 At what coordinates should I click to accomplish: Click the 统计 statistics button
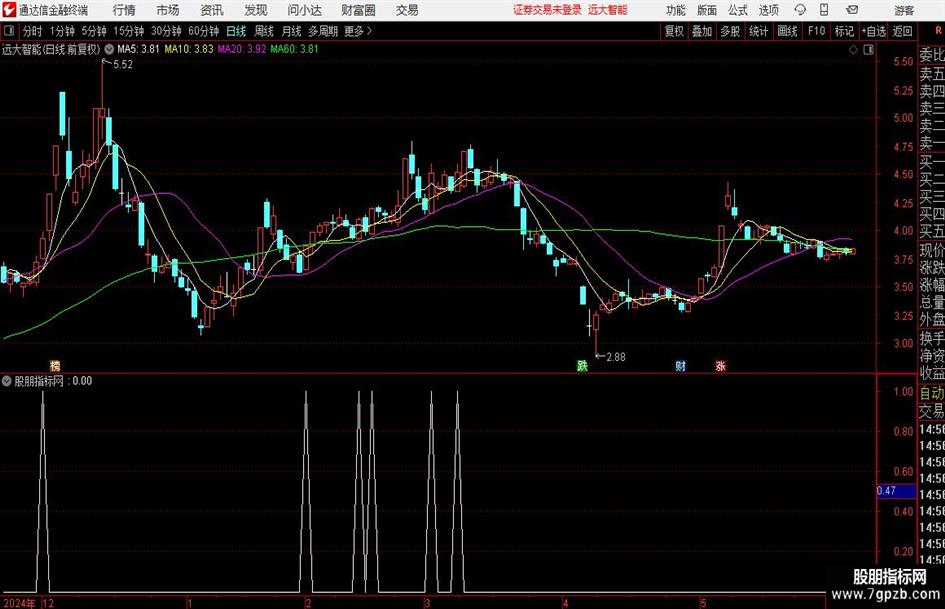click(758, 31)
